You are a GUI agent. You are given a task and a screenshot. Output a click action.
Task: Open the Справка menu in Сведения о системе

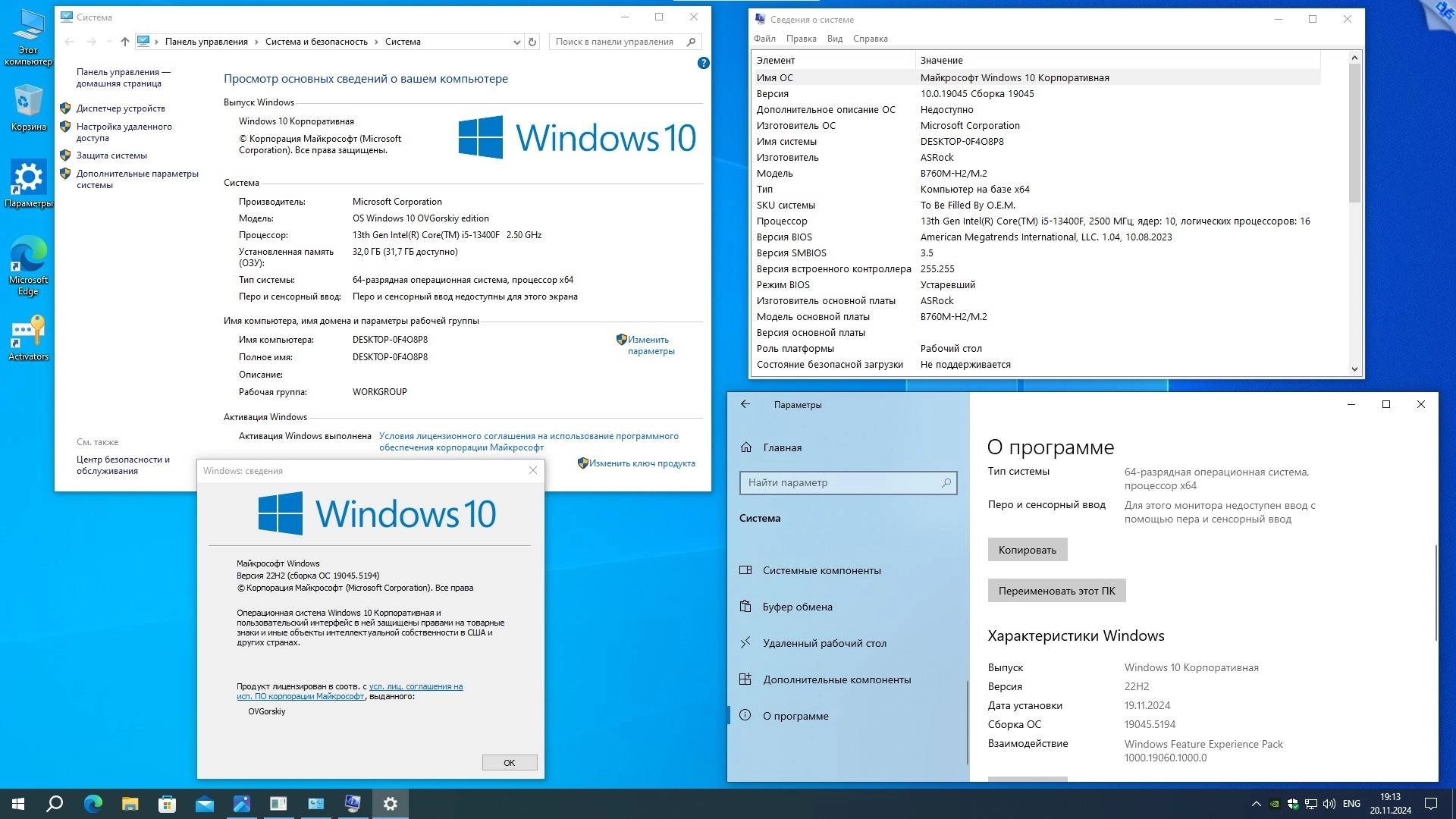[x=871, y=39]
